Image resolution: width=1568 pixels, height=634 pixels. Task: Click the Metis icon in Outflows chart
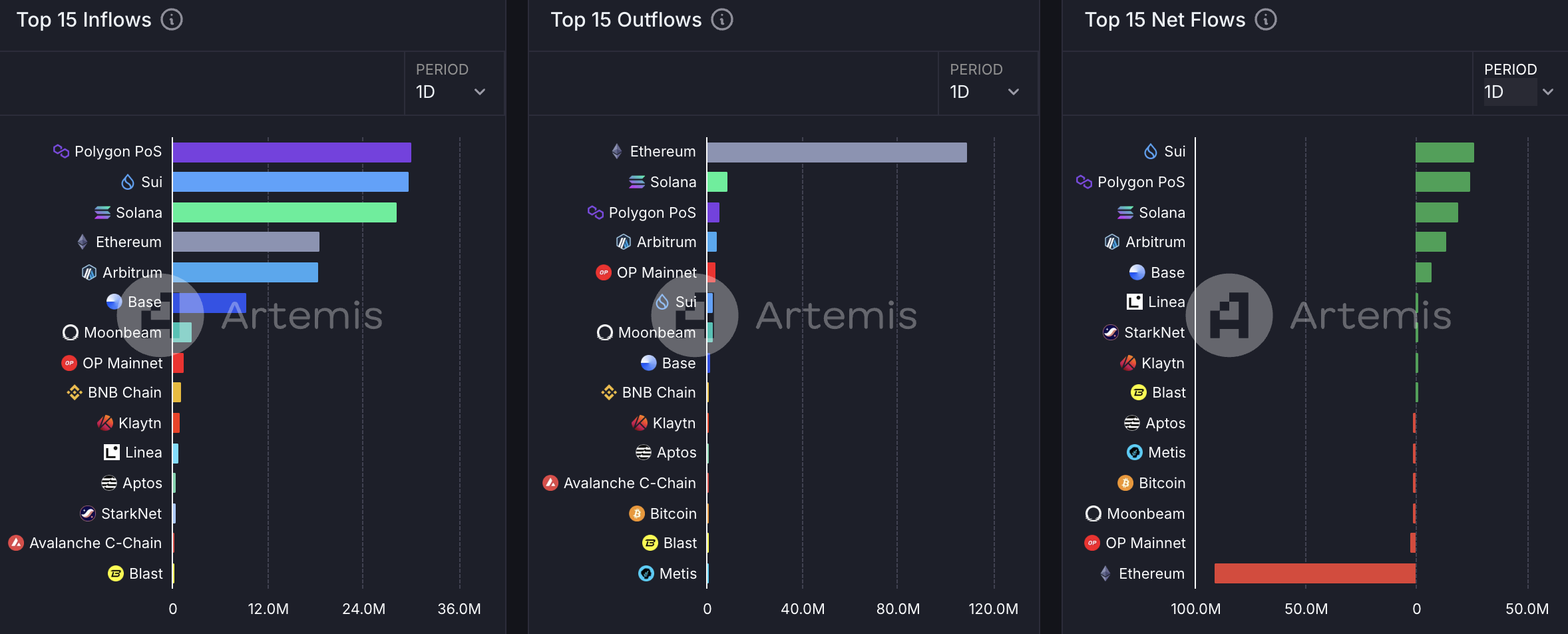[646, 574]
